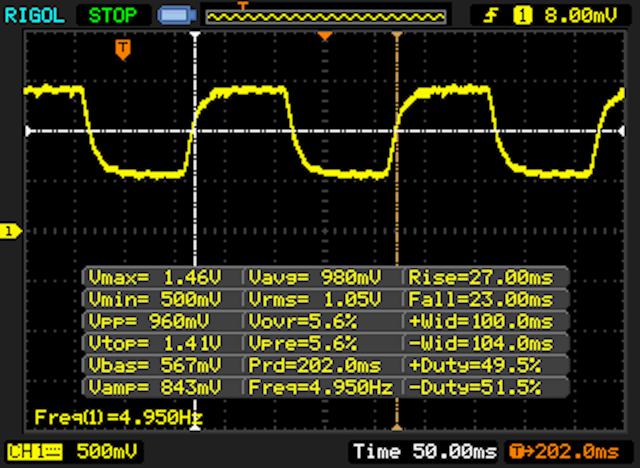Click the Prd=202.0ms measurement

point(315,366)
